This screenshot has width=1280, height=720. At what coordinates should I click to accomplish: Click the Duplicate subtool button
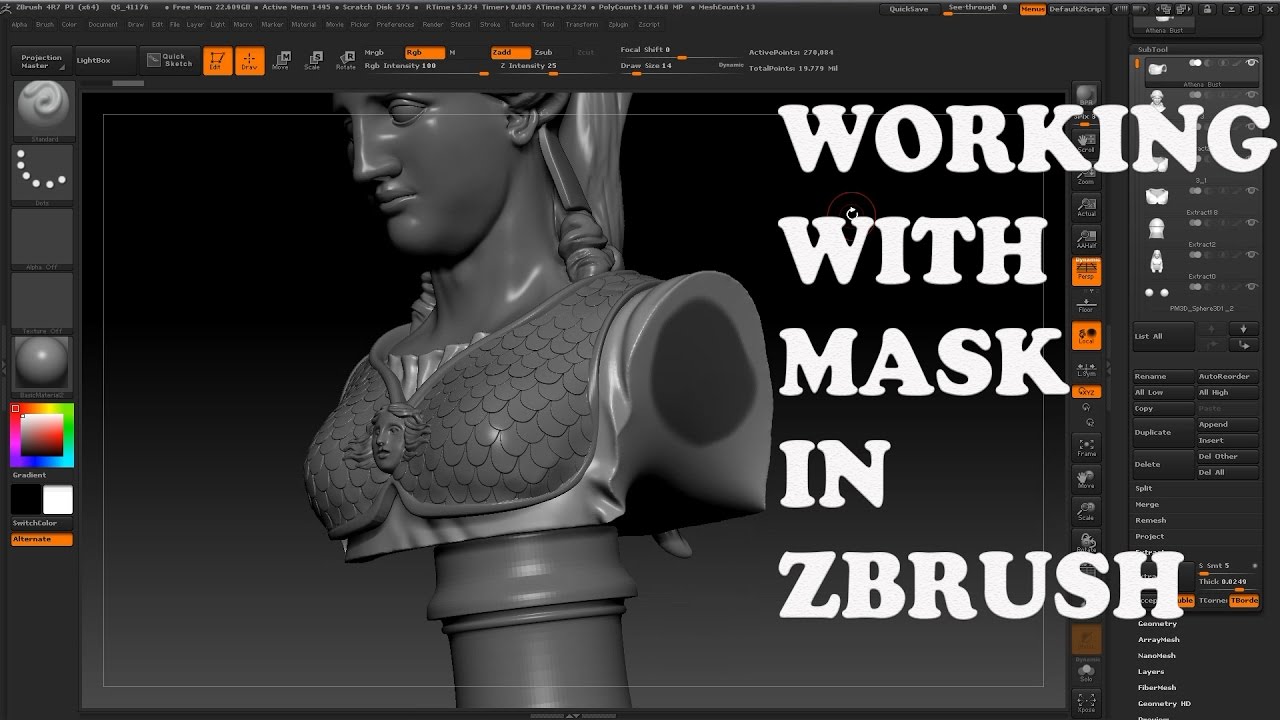1164,433
